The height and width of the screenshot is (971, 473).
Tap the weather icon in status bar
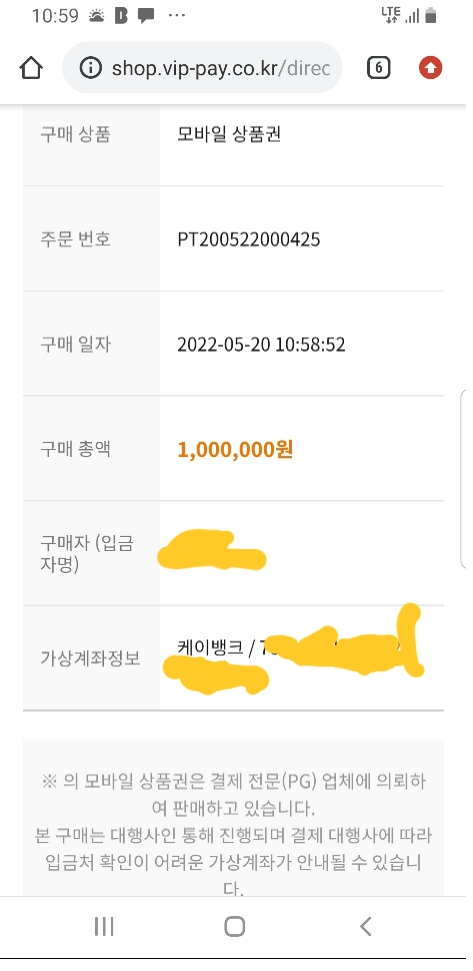97,16
